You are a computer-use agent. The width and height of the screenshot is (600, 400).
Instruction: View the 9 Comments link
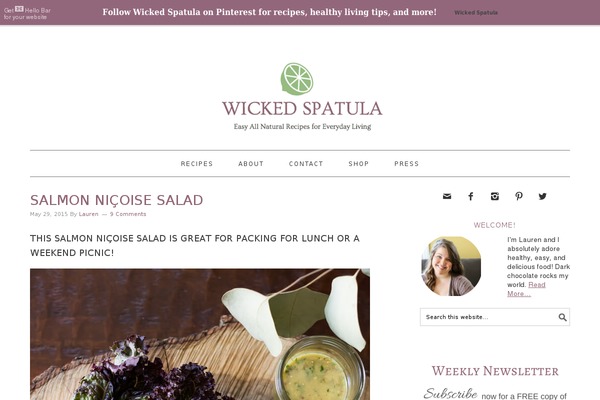128,214
